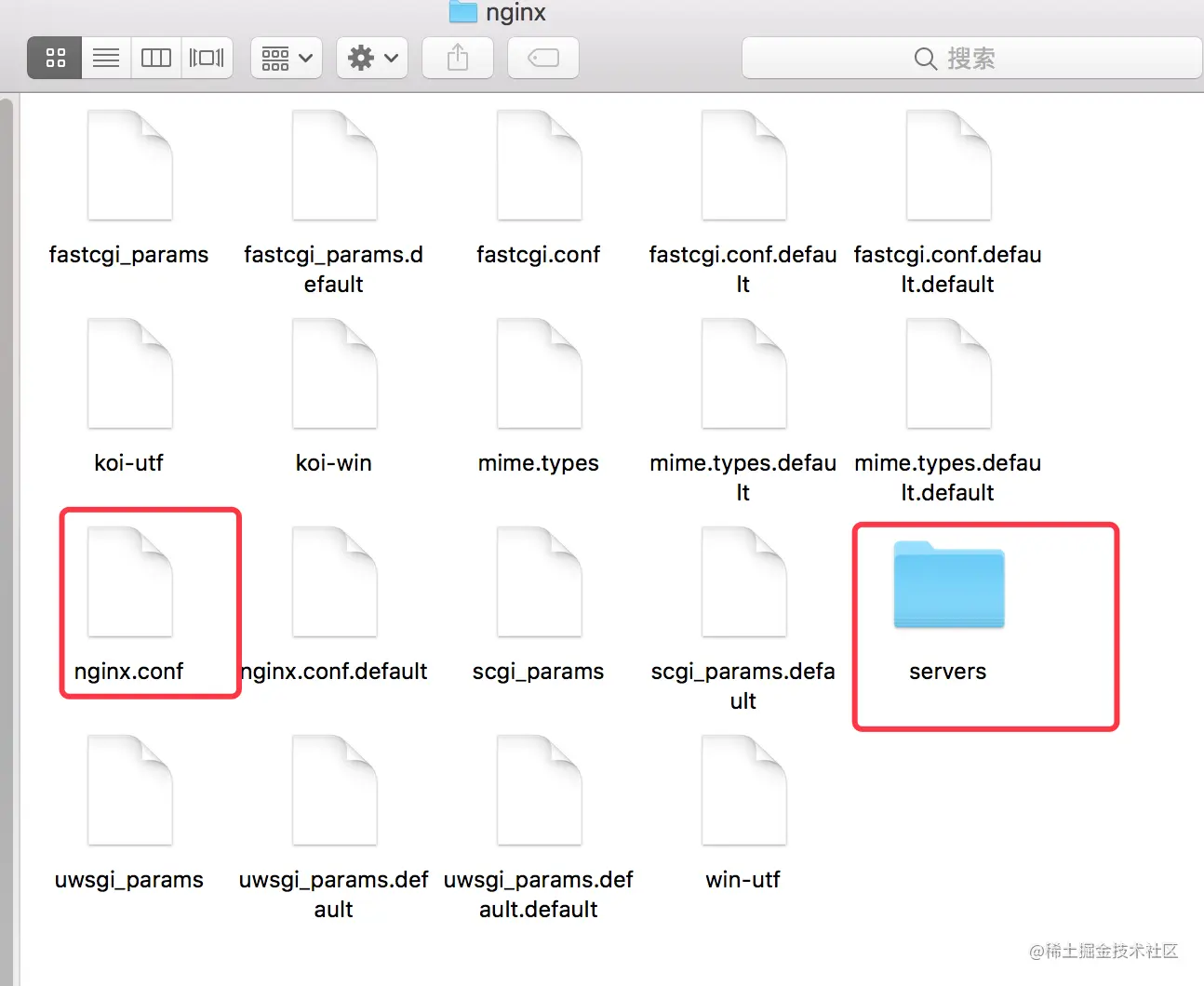Switch to icon view mode

tap(55, 58)
